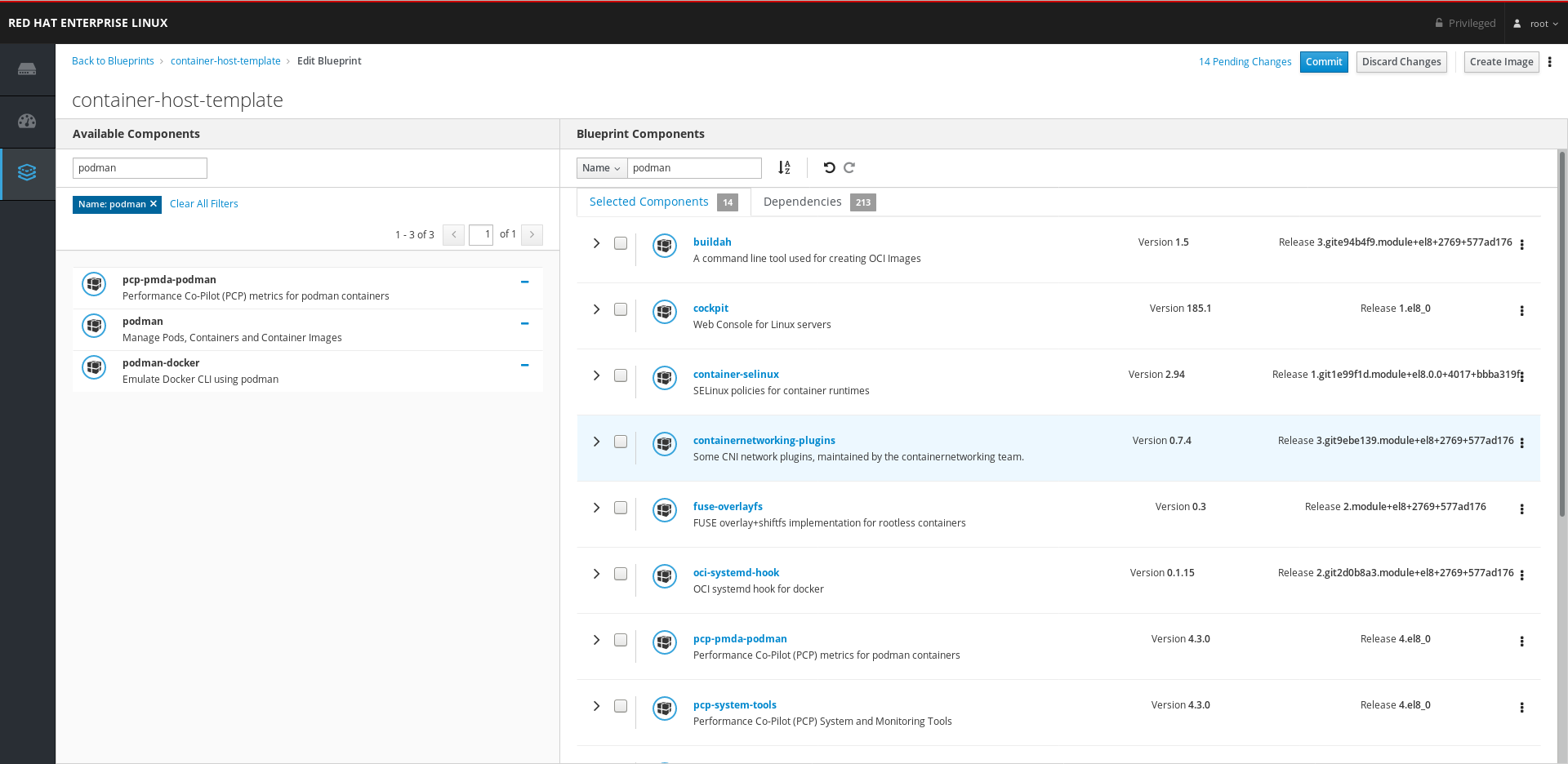Open actions menu for cockpit row
The width and height of the screenshot is (1568, 764).
1521,311
